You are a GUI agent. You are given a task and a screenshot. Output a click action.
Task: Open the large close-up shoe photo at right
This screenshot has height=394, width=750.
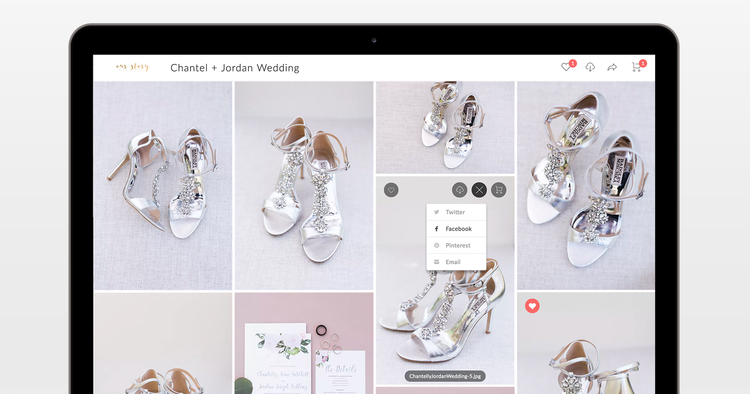[586, 186]
